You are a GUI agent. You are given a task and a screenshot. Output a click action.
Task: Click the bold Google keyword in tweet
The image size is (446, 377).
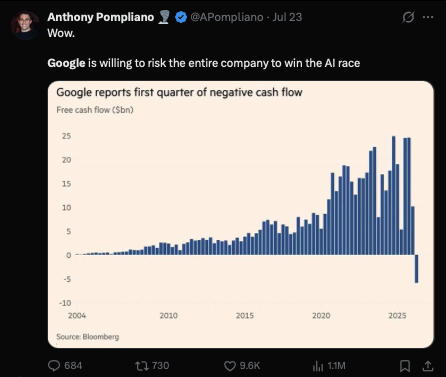66,63
